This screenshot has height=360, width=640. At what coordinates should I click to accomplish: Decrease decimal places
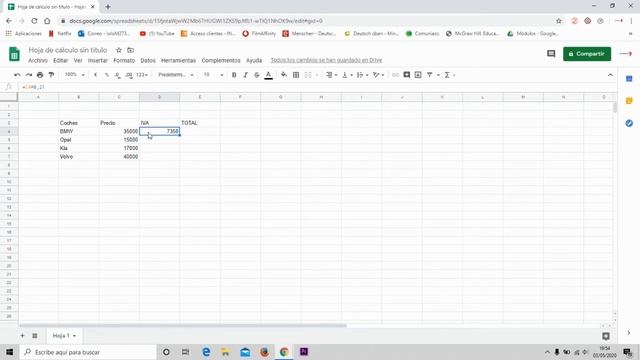point(118,75)
